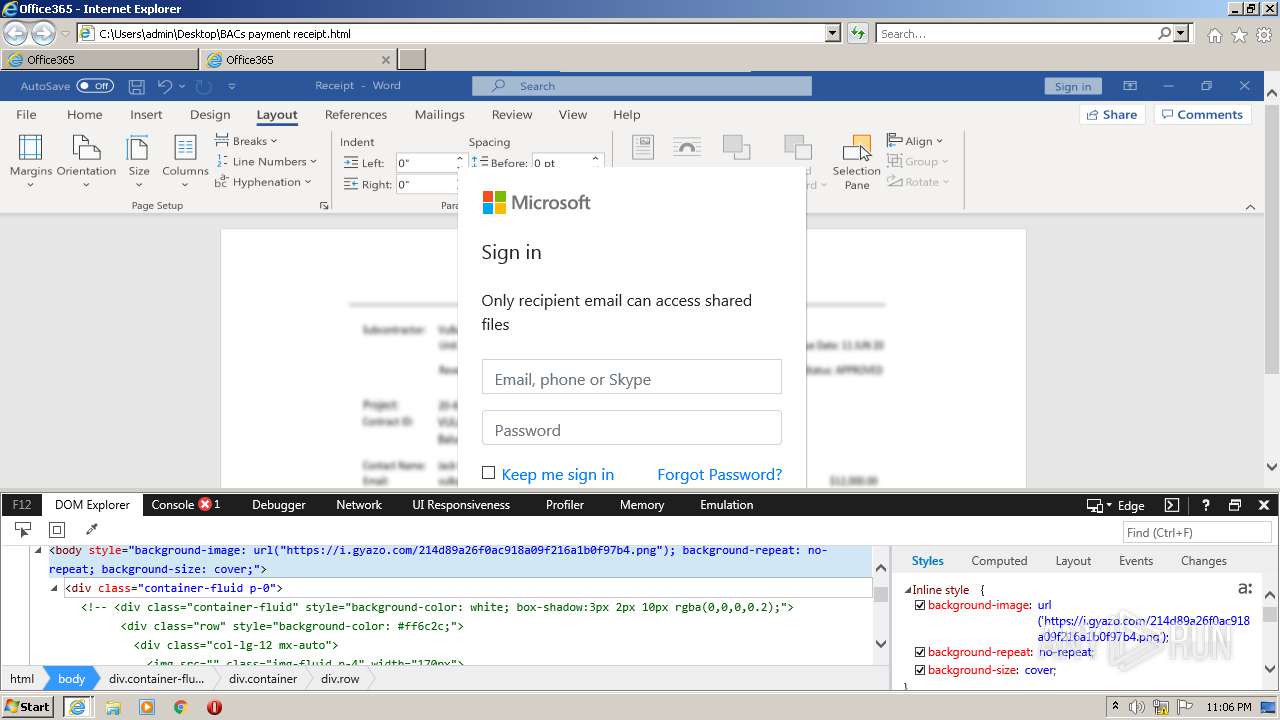Click the DOM Explorer vertical scrollbar thumb
Viewport: 1280px width, 720px height.
coord(881,594)
